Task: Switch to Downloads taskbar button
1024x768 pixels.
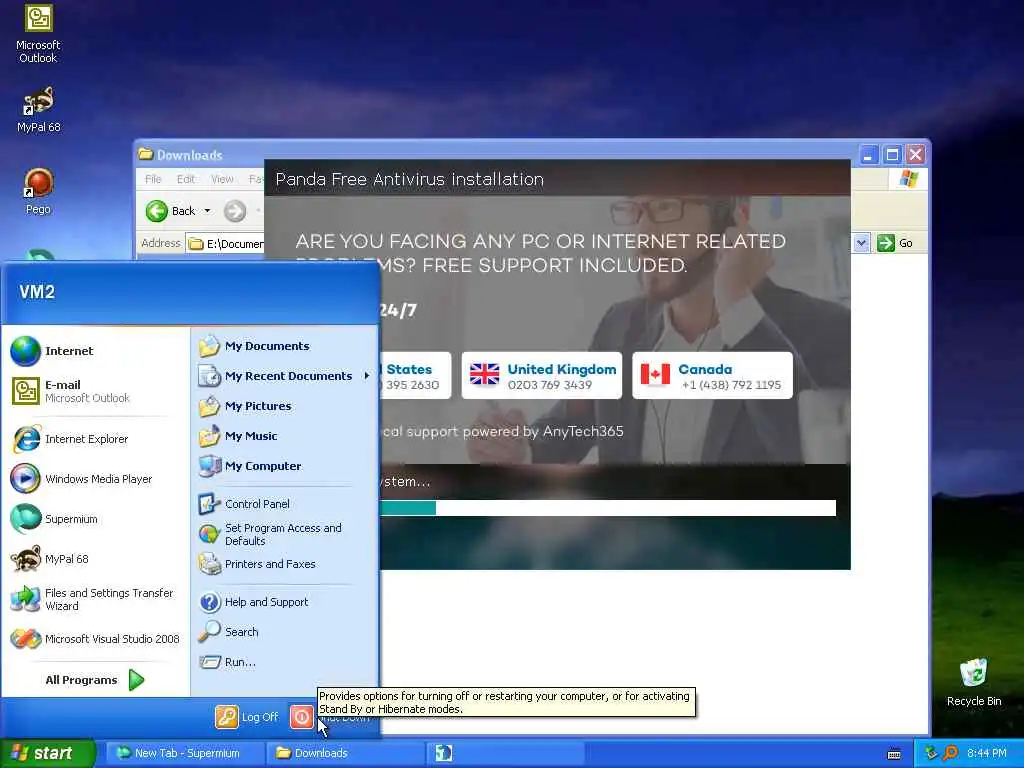Action: tap(345, 753)
